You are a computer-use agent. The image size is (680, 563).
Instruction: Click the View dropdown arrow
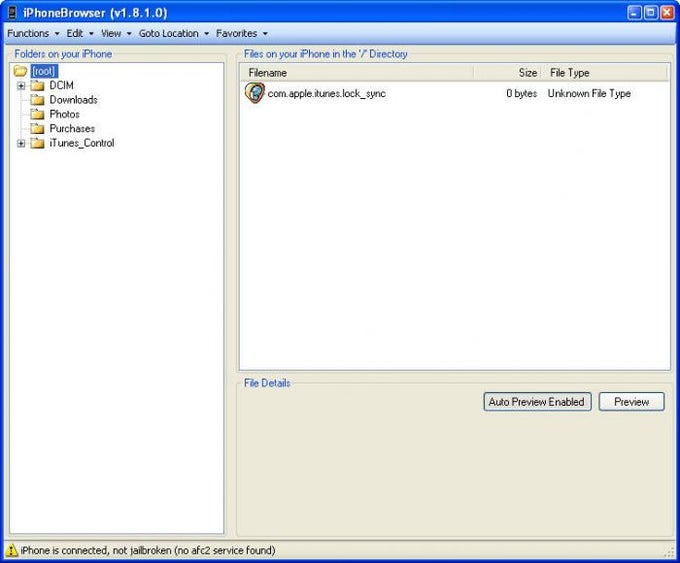point(129,34)
